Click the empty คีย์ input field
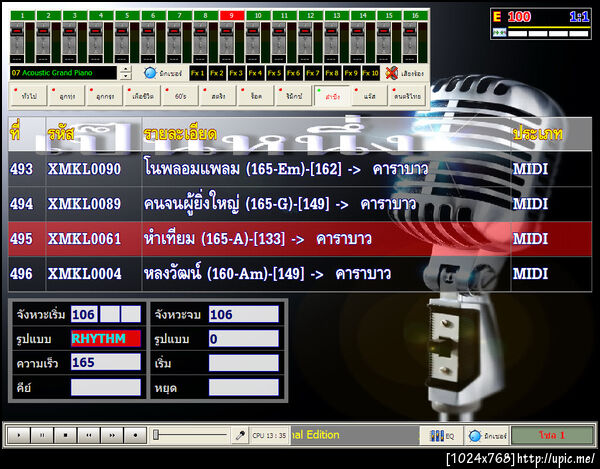The width and height of the screenshot is (600, 469). 106,387
